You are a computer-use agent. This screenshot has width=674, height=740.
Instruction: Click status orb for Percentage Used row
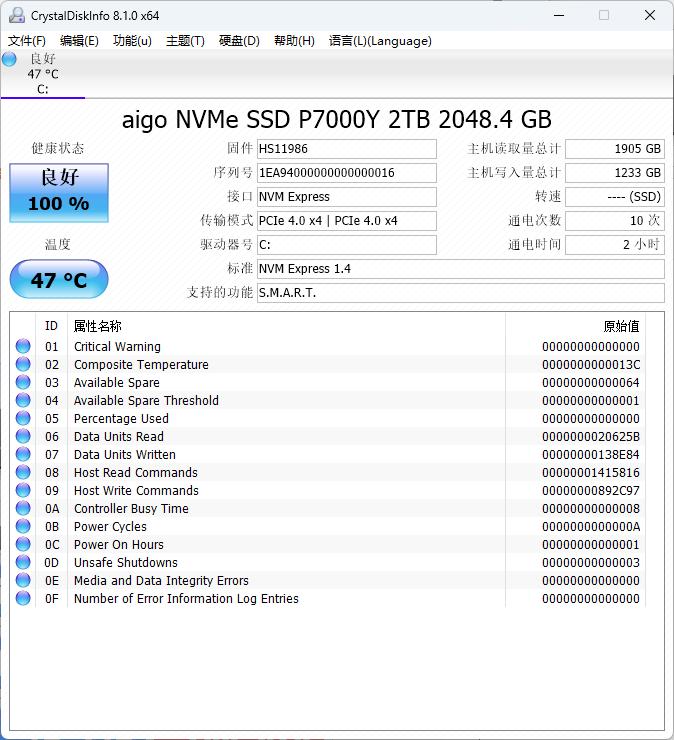[23, 418]
